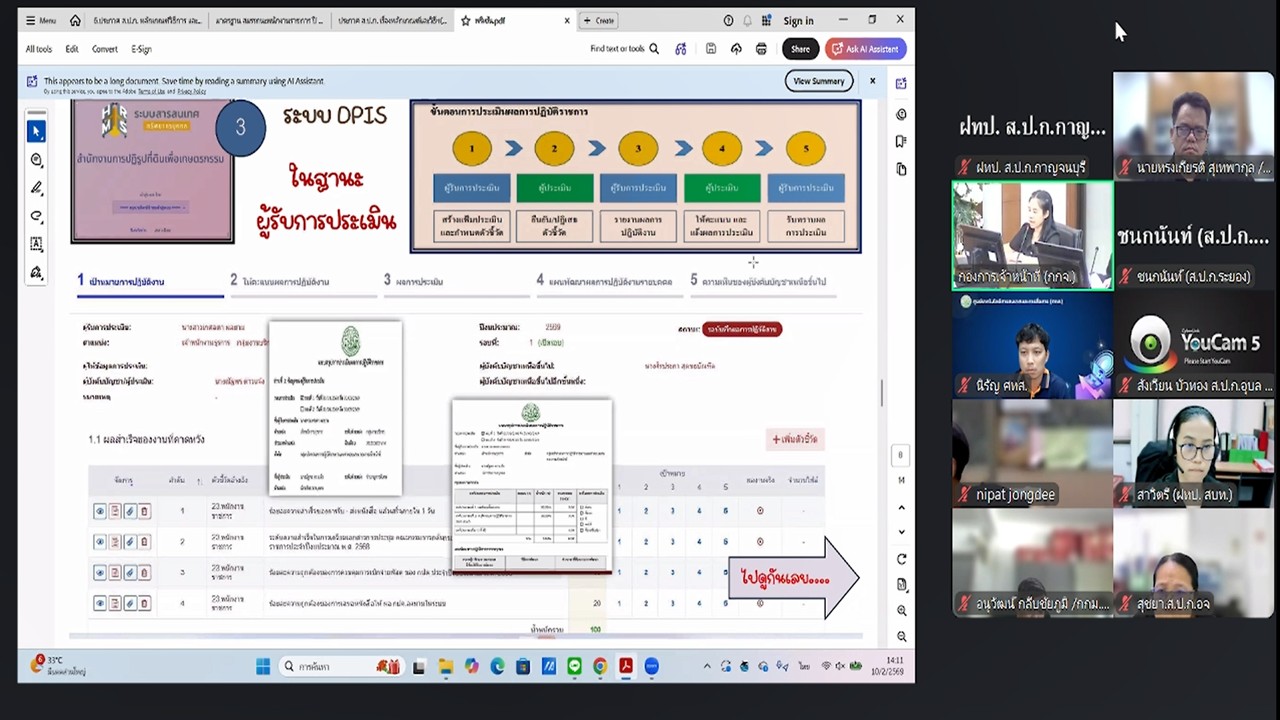The width and height of the screenshot is (1280, 720).
Task: Open the Acrobat Menu hamburger
Action: 40,20
